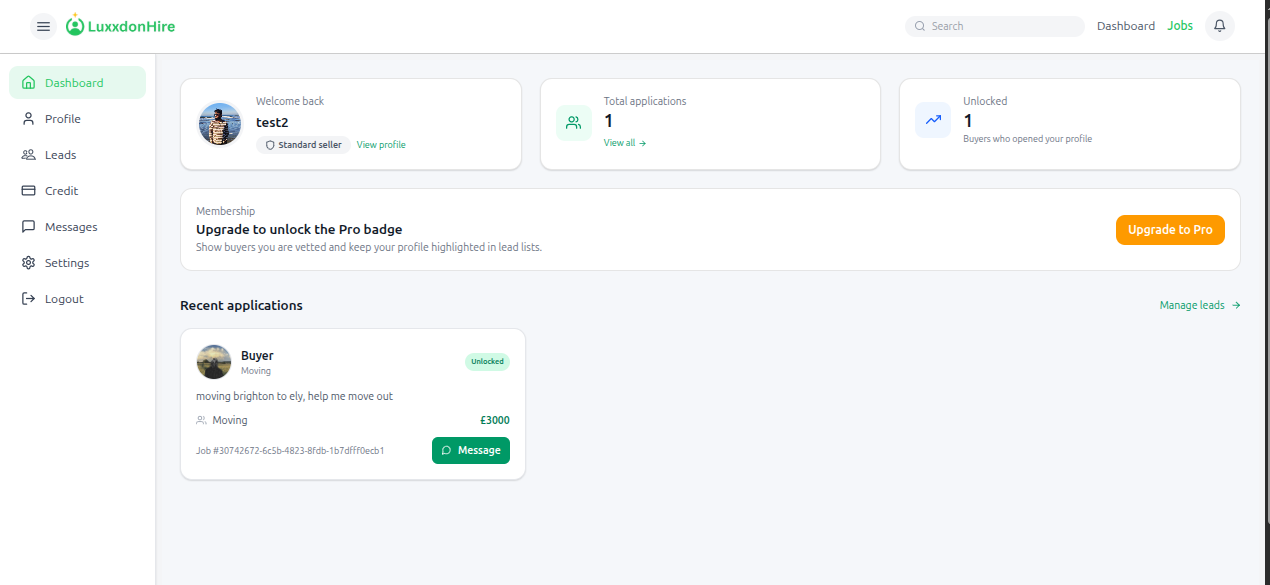Viewport: 1270px width, 585px height.
Task: Click the LuxxdonHire logo
Action: (119, 25)
